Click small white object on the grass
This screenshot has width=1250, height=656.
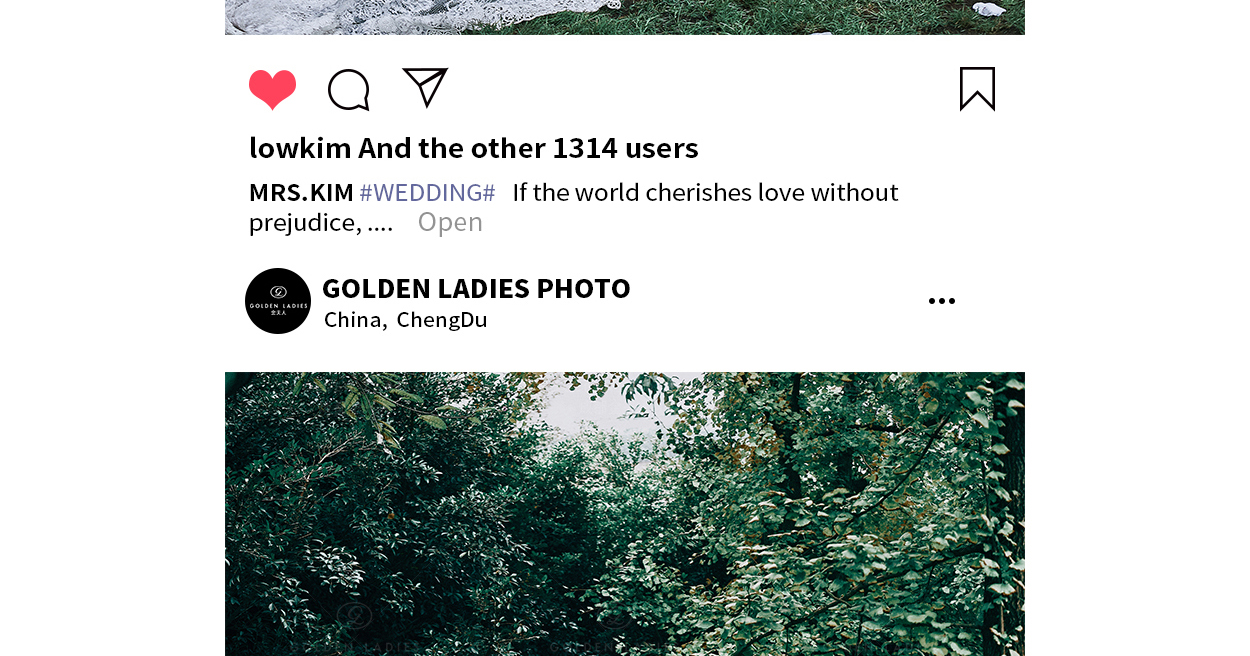click(990, 10)
